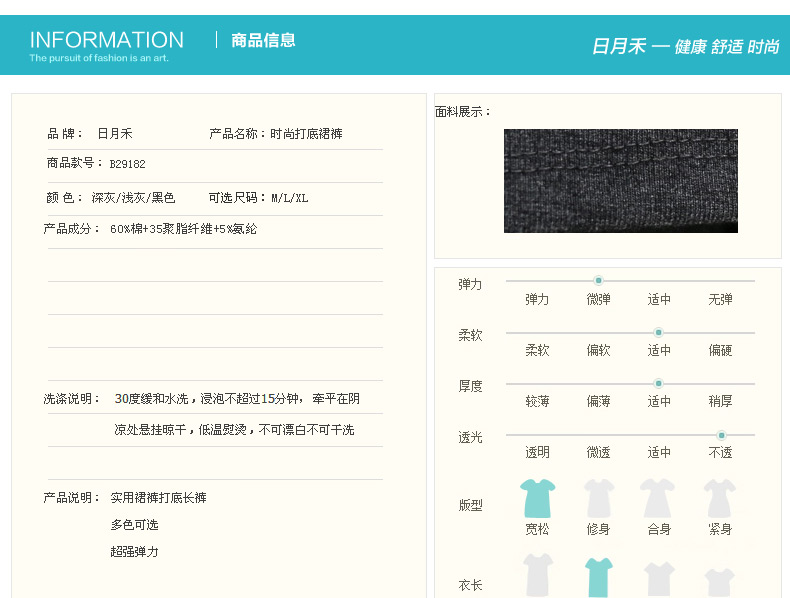This screenshot has width=790, height=598.
Task: Click the 洗涤说明 label
Action: [72, 399]
